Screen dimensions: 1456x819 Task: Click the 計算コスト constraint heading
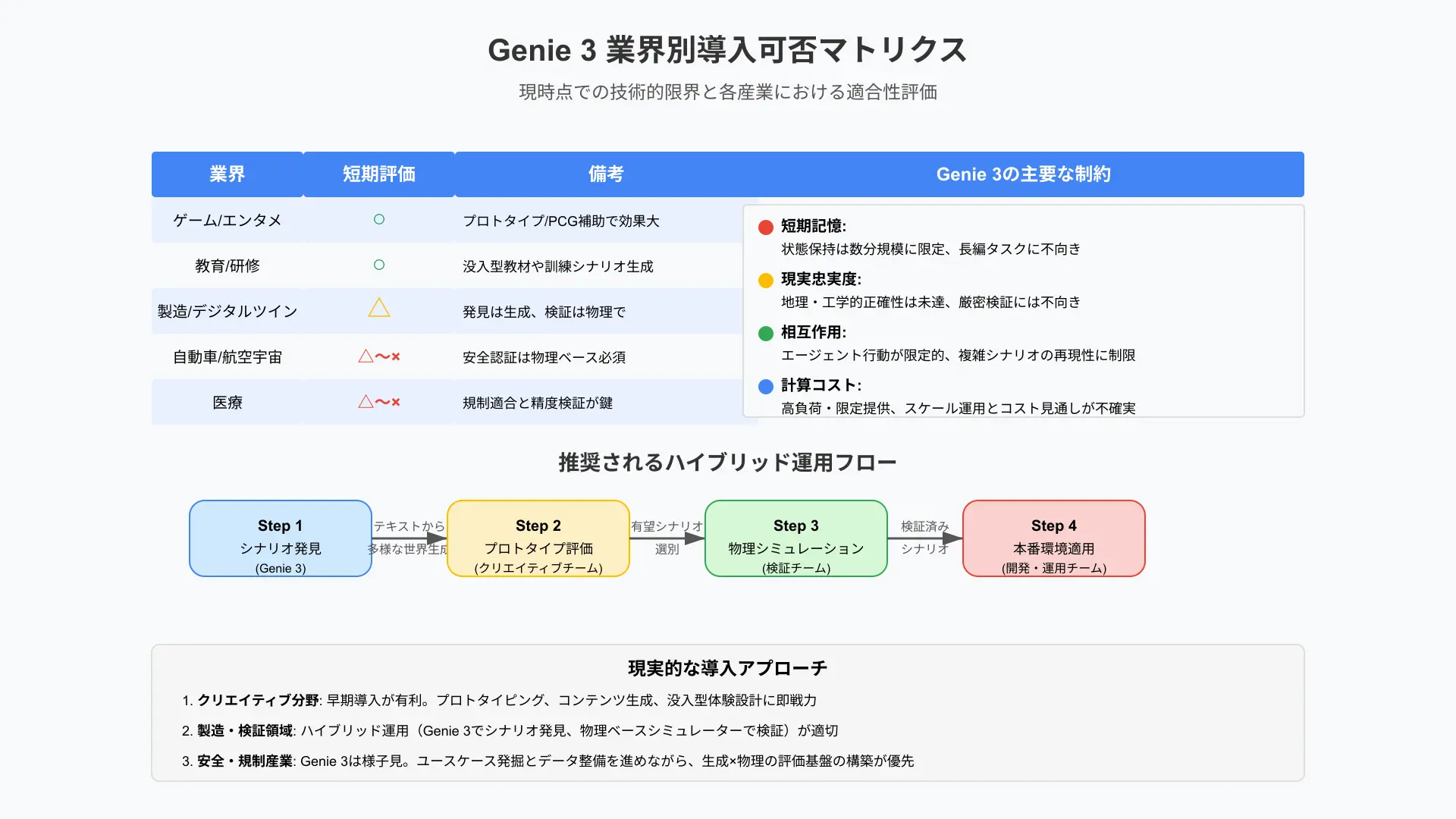[821, 385]
